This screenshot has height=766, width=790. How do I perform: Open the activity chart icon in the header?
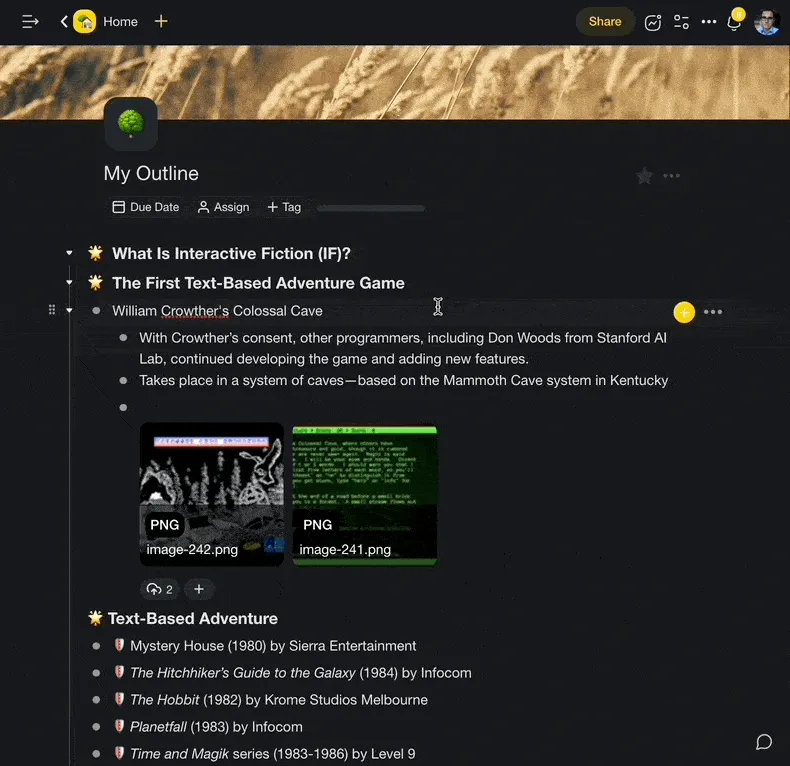point(653,22)
